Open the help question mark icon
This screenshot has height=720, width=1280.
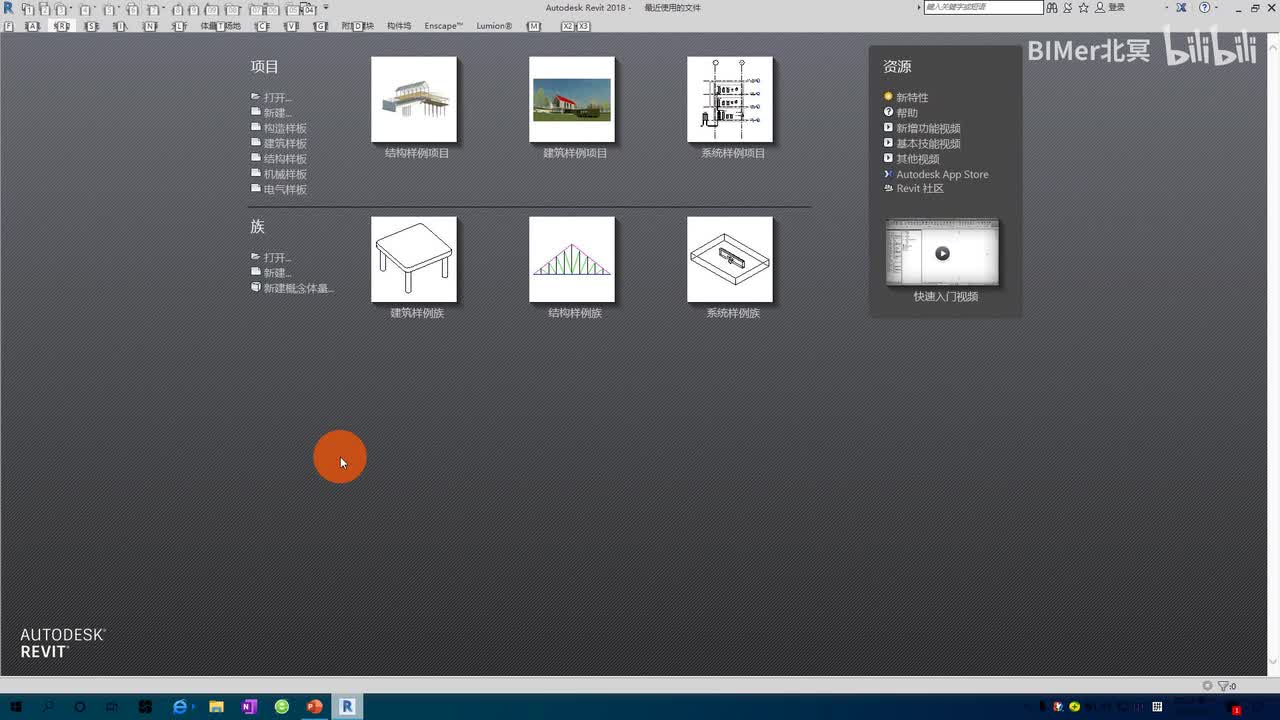point(1204,8)
